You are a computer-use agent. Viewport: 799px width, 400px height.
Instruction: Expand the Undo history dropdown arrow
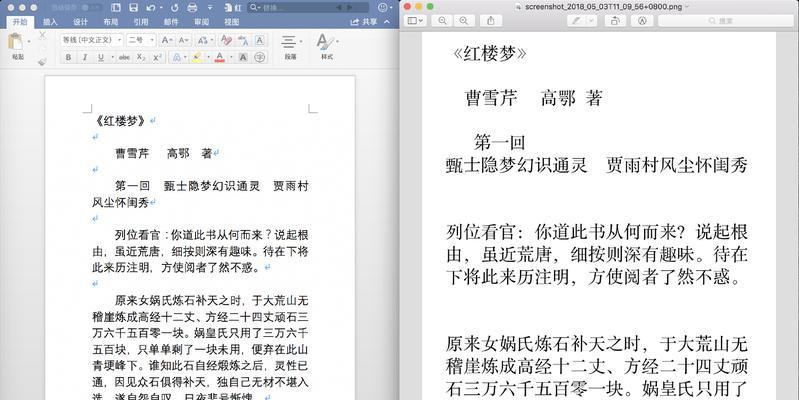(161, 8)
